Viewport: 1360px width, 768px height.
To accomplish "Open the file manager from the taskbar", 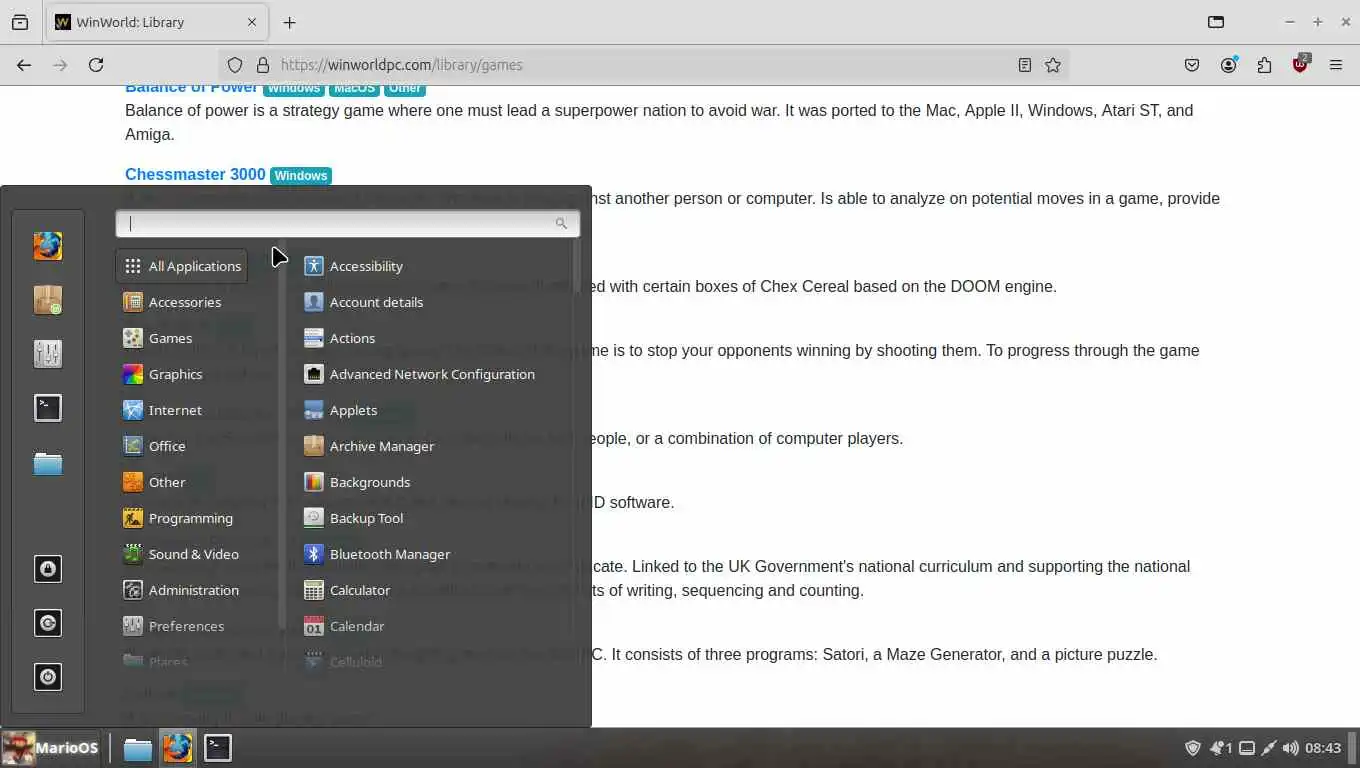I will pos(137,747).
